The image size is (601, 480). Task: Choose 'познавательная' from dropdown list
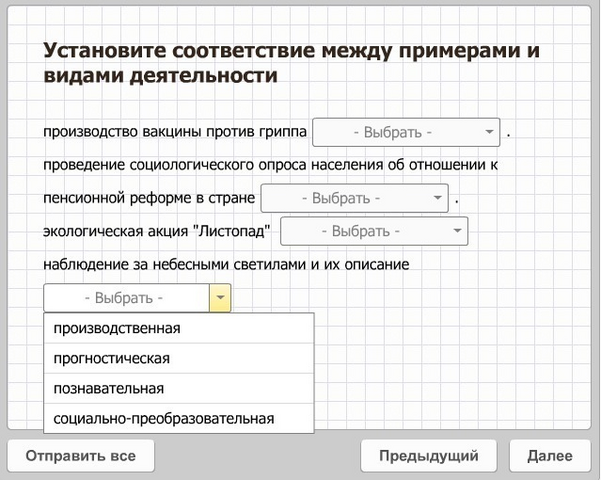click(x=179, y=388)
